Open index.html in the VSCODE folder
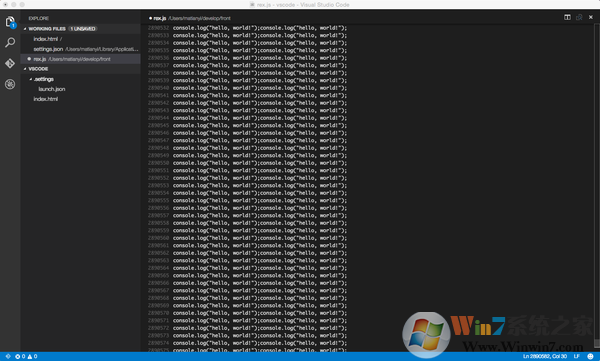Image resolution: width=600 pixels, height=361 pixels. pyautogui.click(x=46, y=99)
